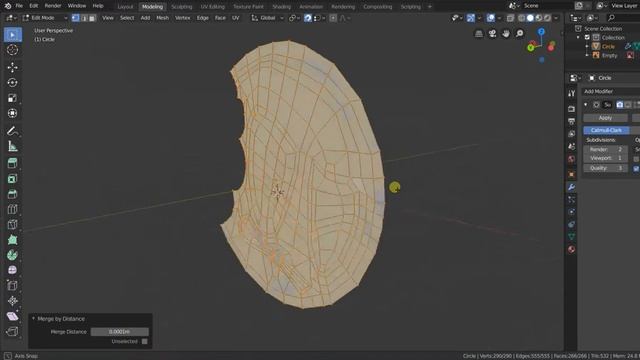Screen dimensions: 640x360
Task: Open the pivot point dropdown
Action: [x=293, y=18]
